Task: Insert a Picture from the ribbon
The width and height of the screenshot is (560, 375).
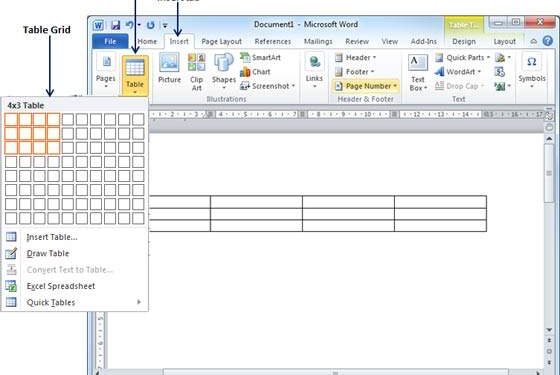Action: [x=169, y=68]
